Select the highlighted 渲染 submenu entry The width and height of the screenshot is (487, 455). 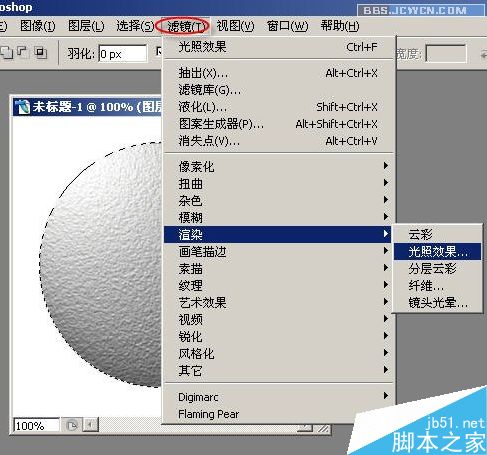(x=279, y=234)
